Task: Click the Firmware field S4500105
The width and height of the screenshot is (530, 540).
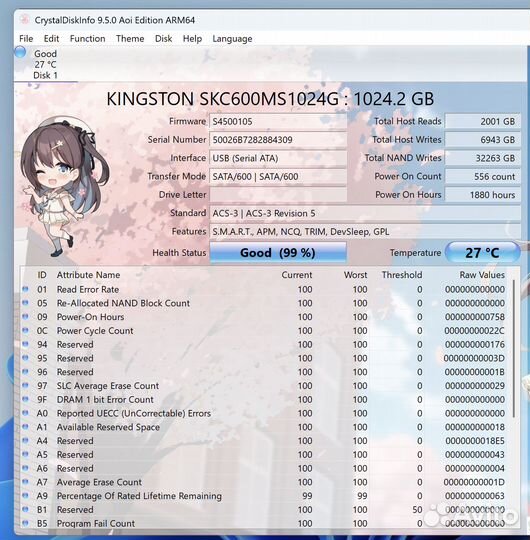Action: point(278,122)
